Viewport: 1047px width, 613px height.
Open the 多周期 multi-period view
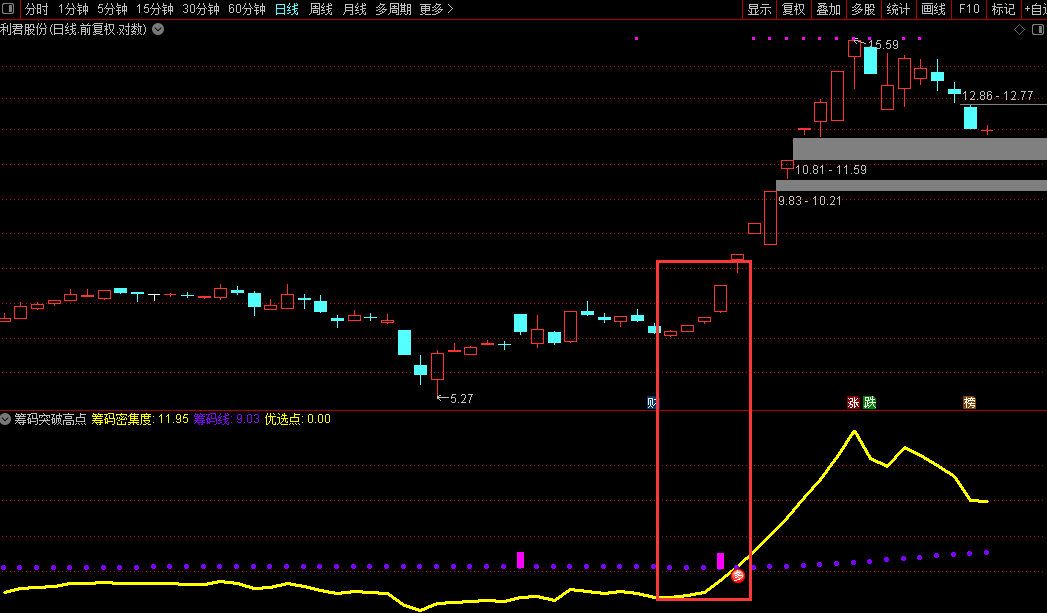tap(393, 9)
